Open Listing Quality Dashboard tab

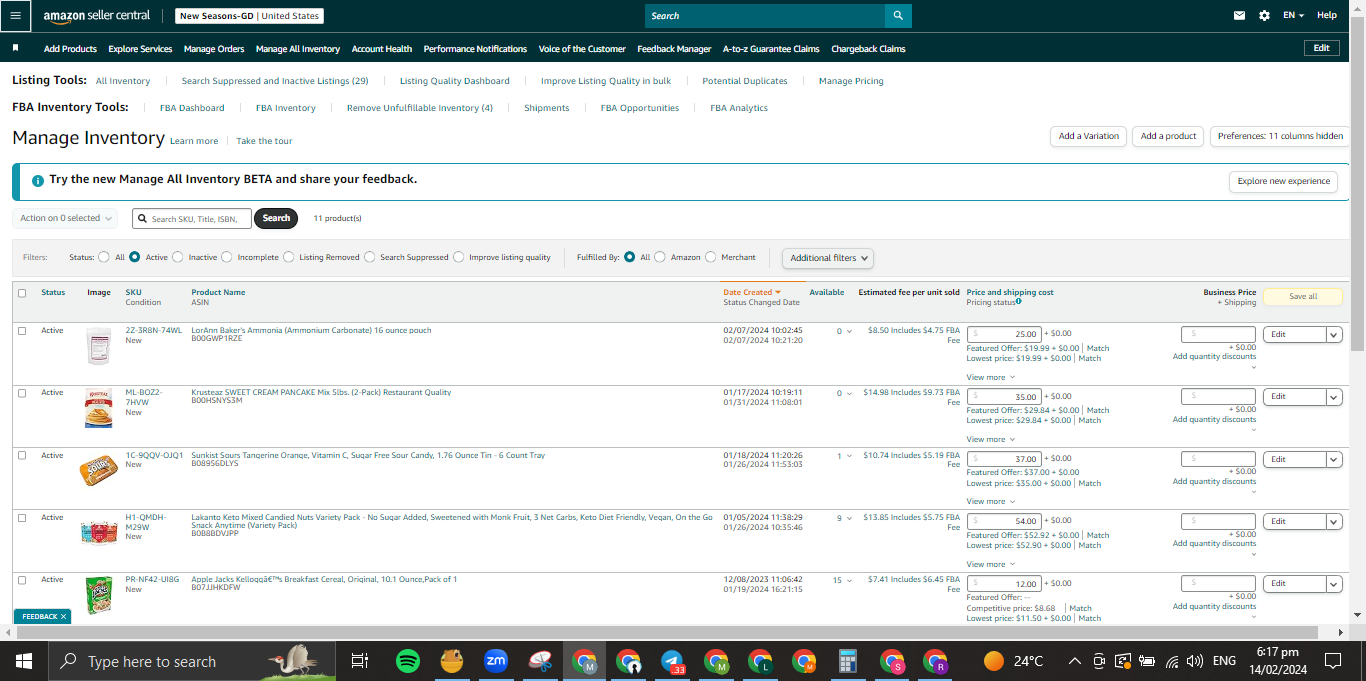tap(455, 81)
